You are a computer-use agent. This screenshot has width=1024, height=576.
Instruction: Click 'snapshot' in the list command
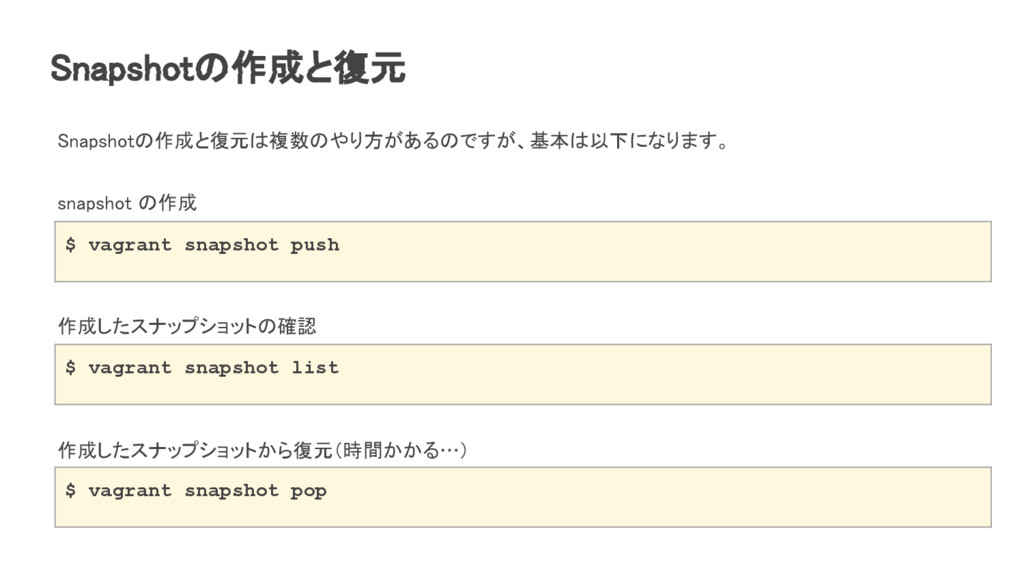(231, 368)
